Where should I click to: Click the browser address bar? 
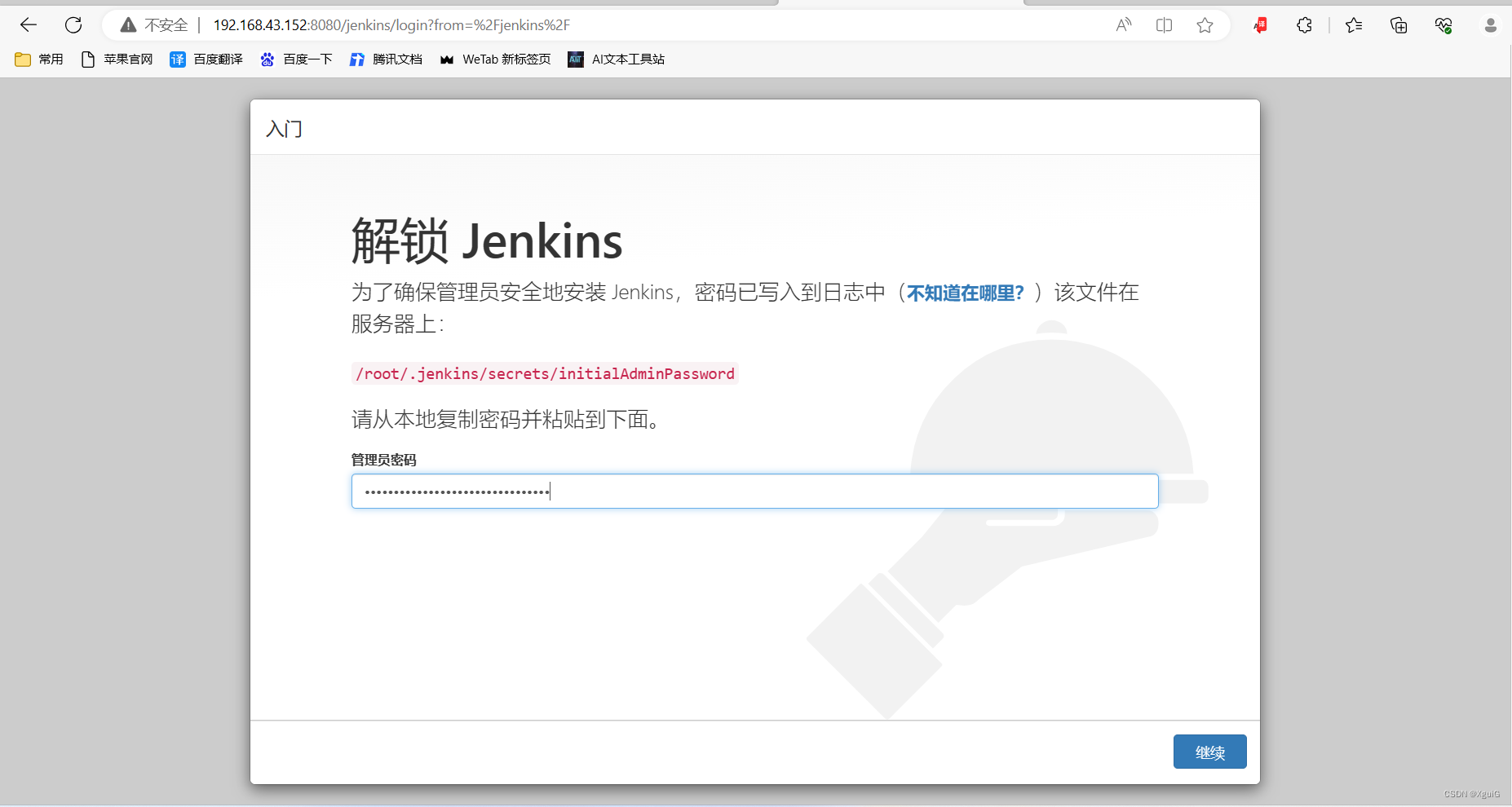point(571,25)
